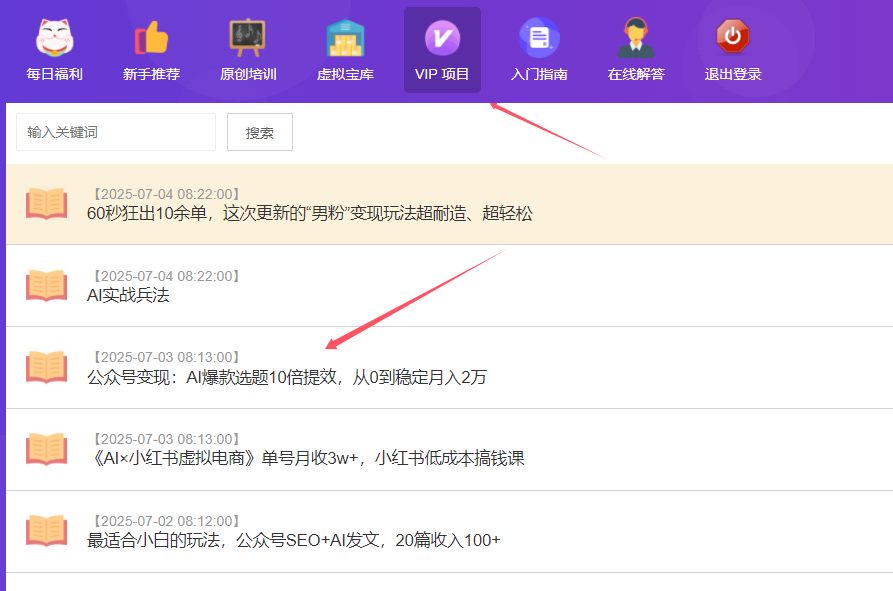Go to the 每日福利 menu label
Screen dimensions: 893x591
point(55,74)
